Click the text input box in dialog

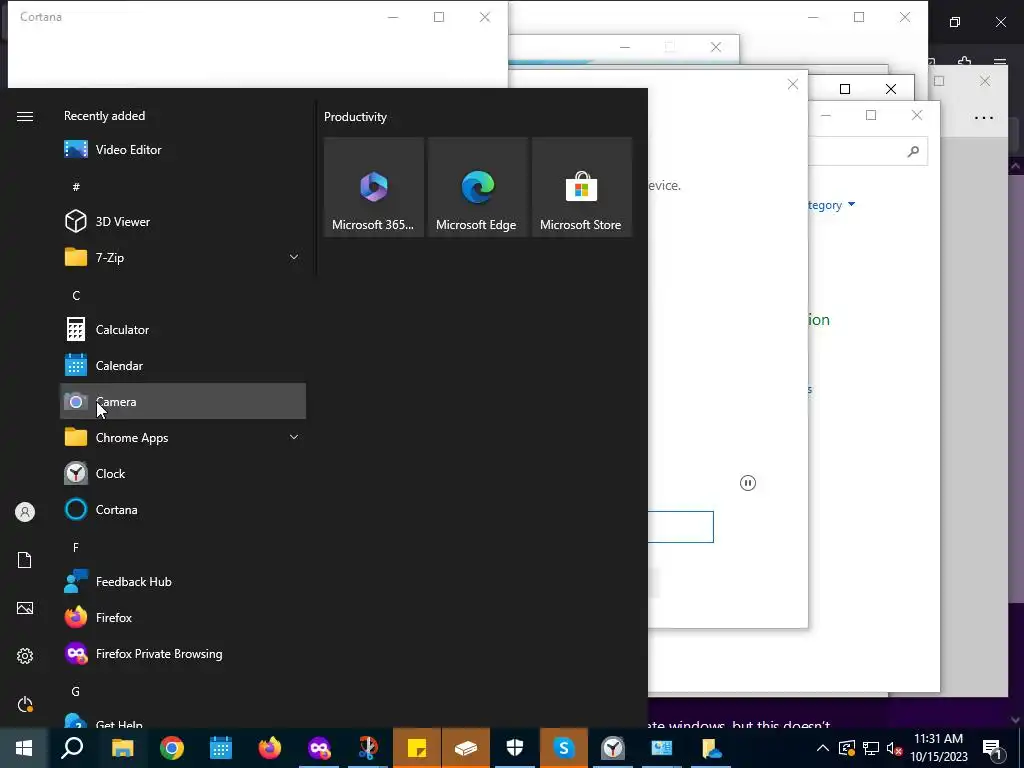click(x=680, y=527)
